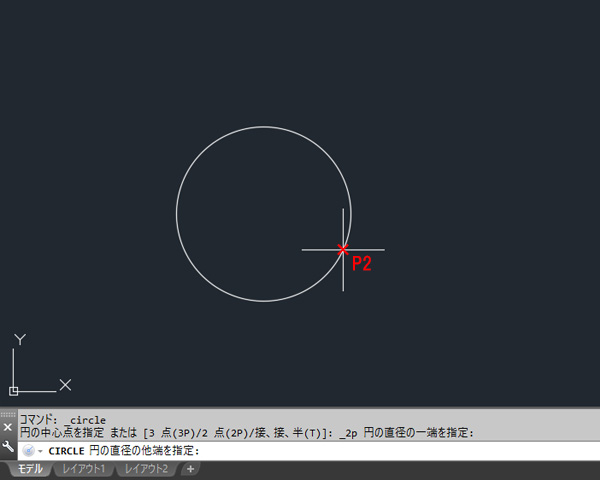This screenshot has height=480, width=600.
Task: Click the recent commands icon
Action: pyautogui.click(x=28, y=451)
